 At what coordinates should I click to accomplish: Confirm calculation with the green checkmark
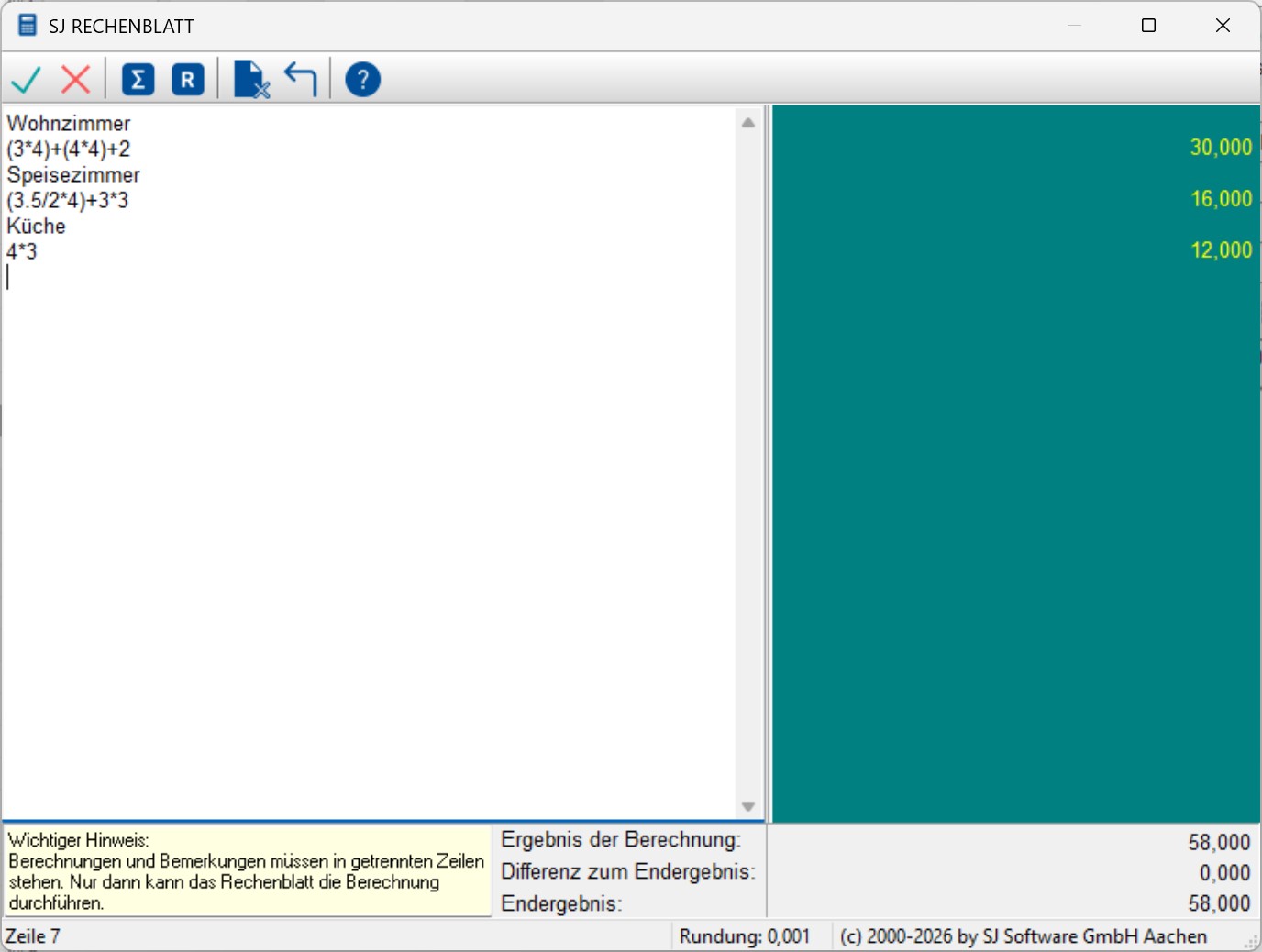[26, 80]
